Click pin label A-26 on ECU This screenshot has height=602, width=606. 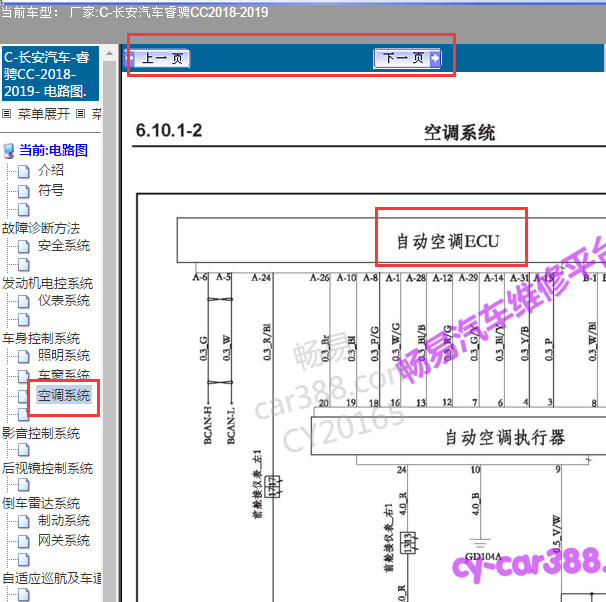[x=319, y=277]
